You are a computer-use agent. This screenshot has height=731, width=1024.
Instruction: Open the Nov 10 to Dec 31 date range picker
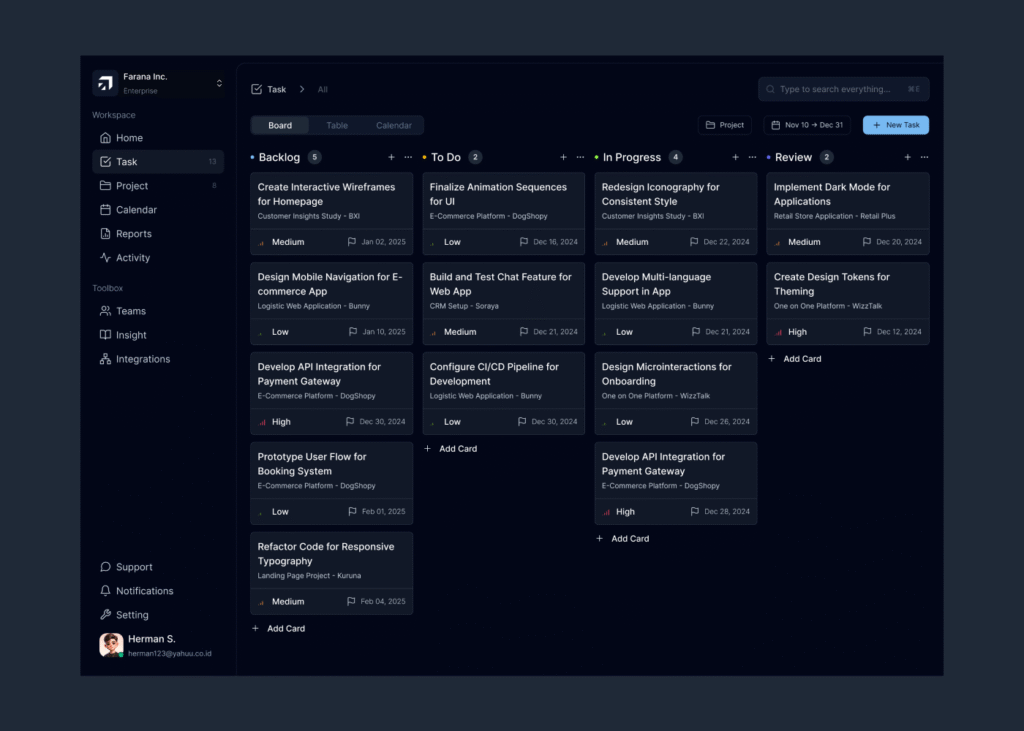[807, 125]
